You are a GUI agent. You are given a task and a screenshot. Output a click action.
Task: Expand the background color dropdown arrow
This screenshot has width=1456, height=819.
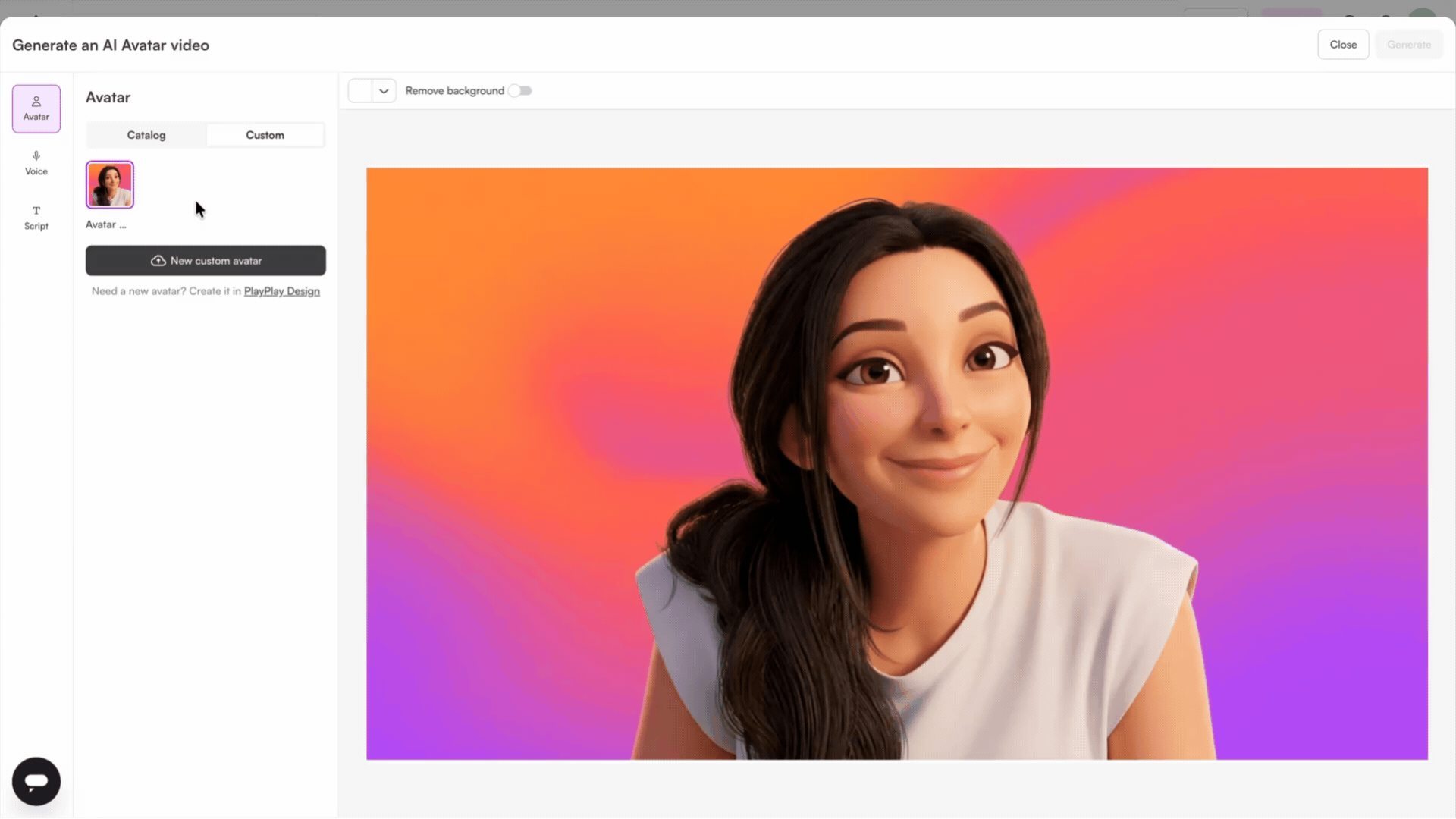[384, 90]
